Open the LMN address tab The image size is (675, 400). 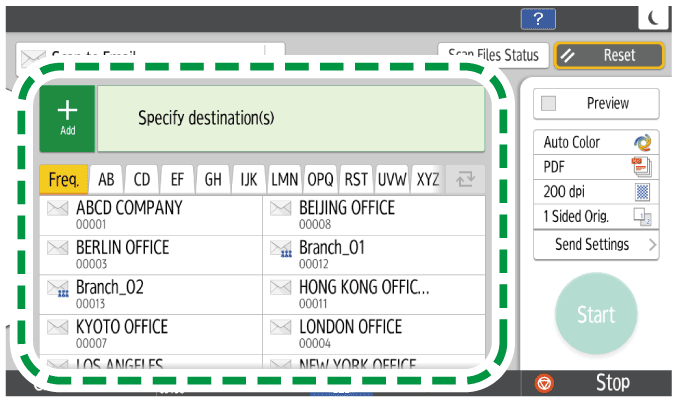coord(284,180)
